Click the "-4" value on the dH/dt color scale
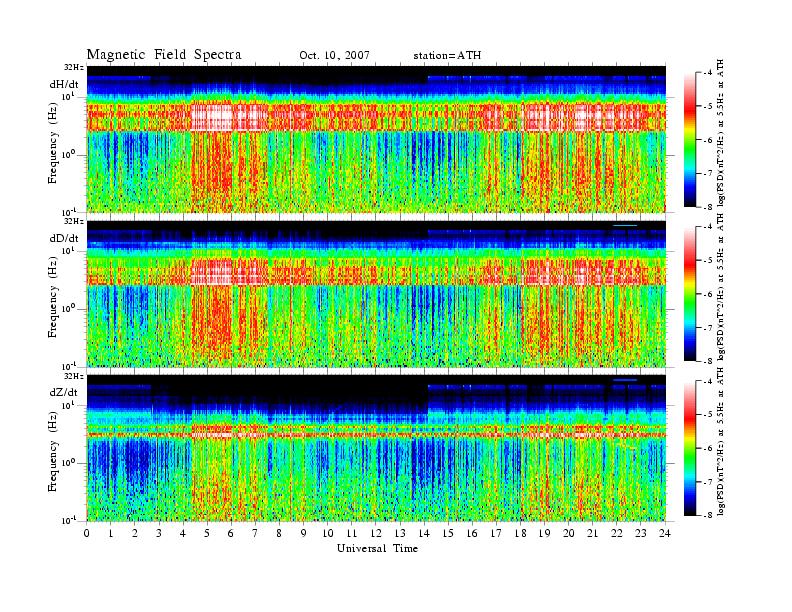 [708, 73]
